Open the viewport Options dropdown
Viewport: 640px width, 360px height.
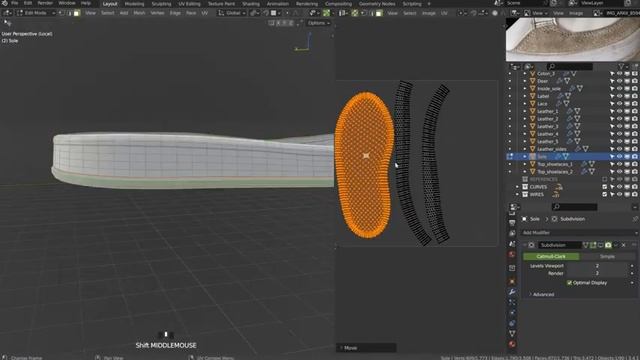[x=319, y=23]
